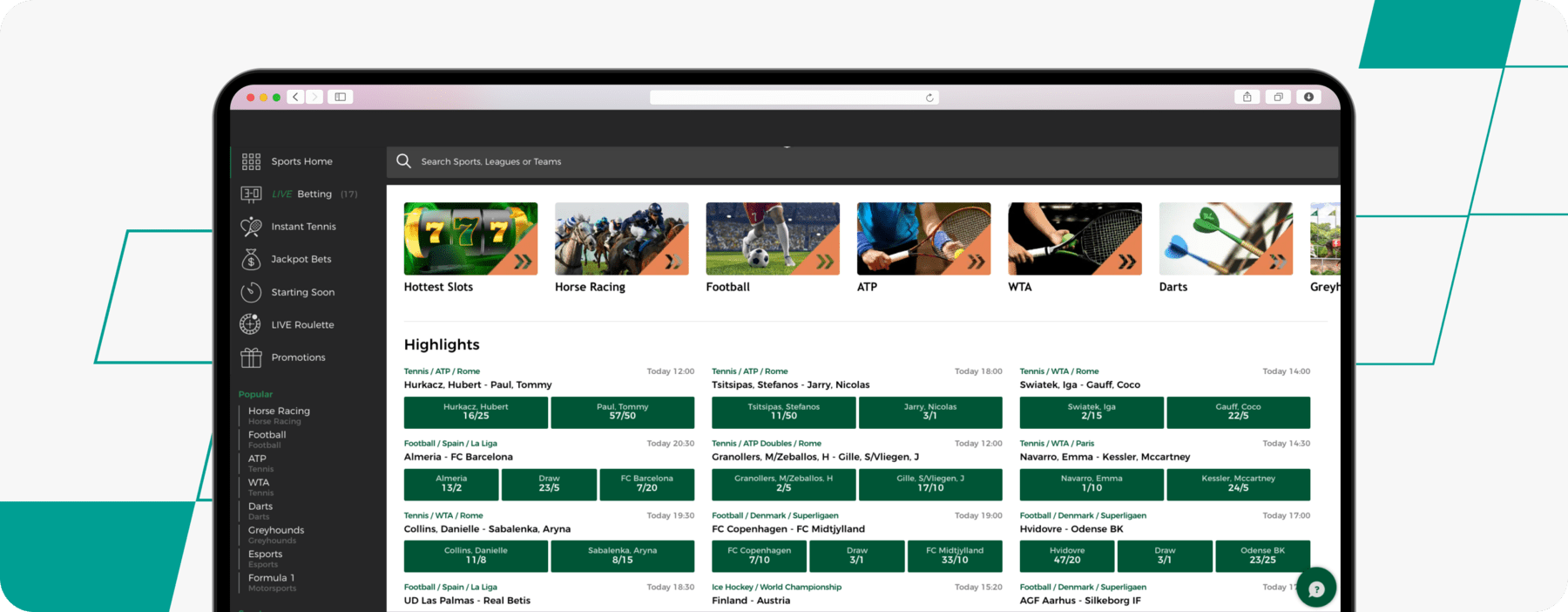Bet on Hurkacz, Hubert at 16/25
Screen dimensions: 1568x612
coord(476,412)
